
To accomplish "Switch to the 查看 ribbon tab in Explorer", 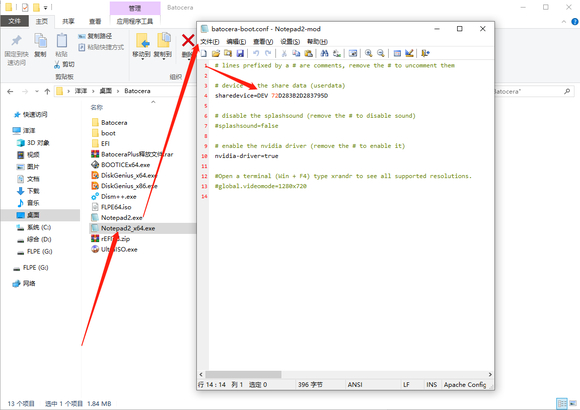I will pos(95,21).
